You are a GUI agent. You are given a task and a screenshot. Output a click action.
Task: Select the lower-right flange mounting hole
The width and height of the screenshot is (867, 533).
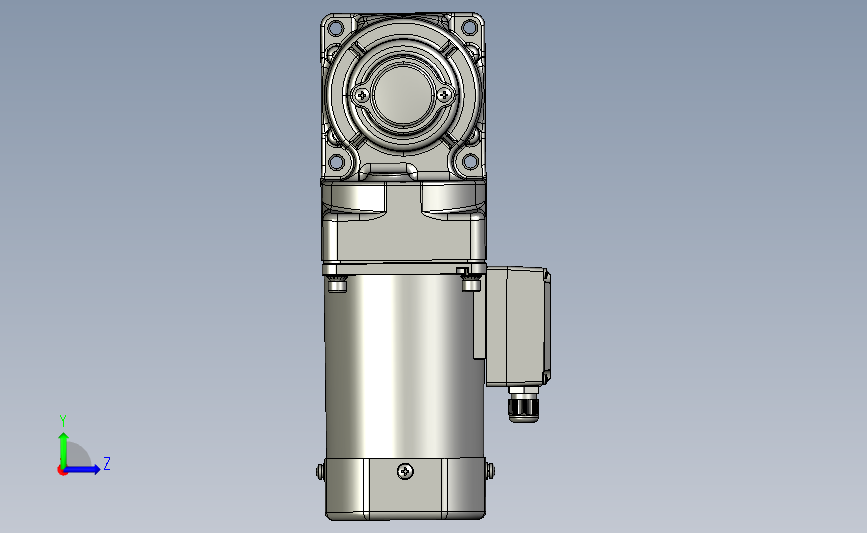tap(470, 162)
